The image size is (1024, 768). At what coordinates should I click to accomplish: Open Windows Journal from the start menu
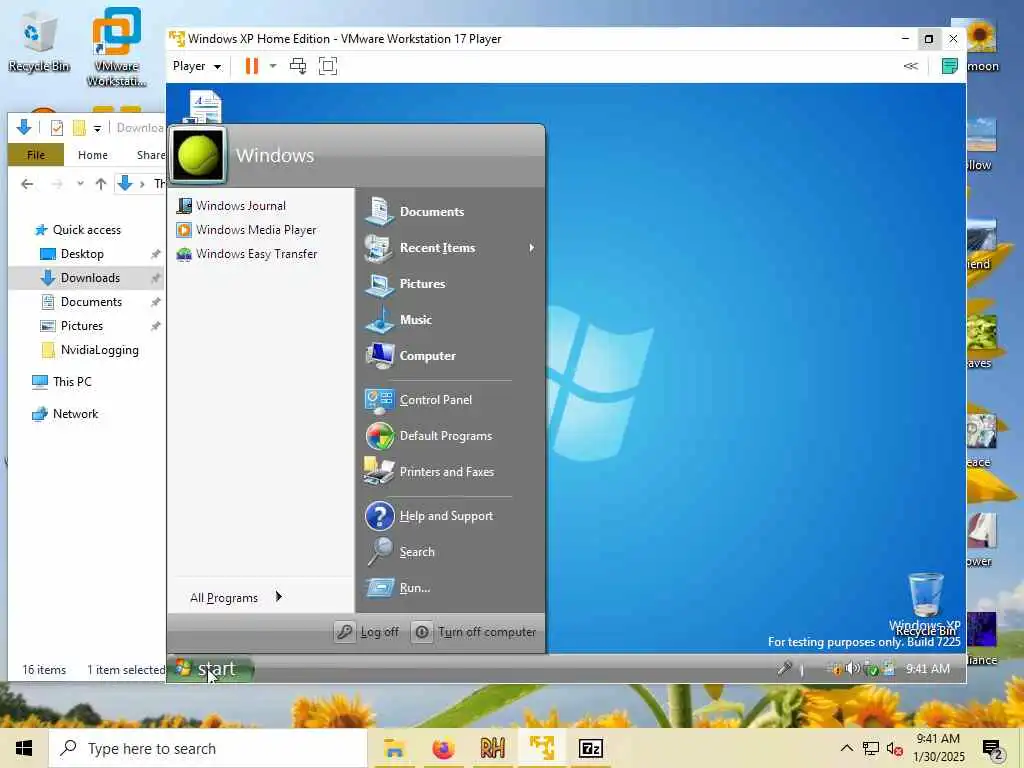231,206
